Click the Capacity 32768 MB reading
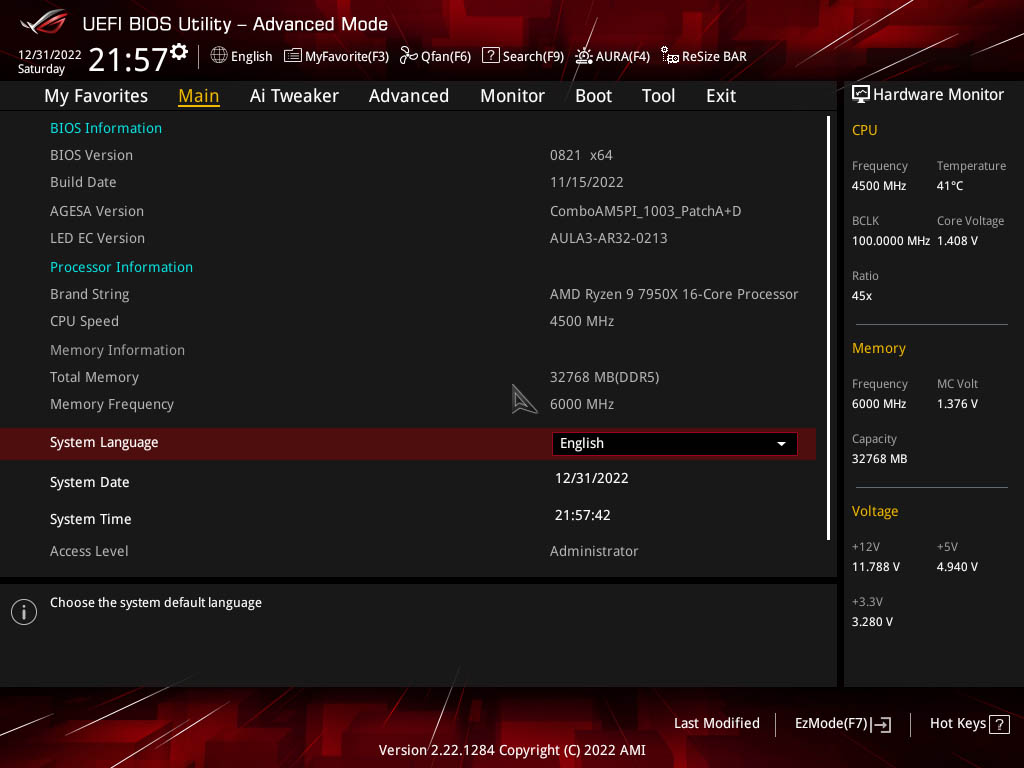The height and width of the screenshot is (768, 1024). pyautogui.click(x=879, y=459)
